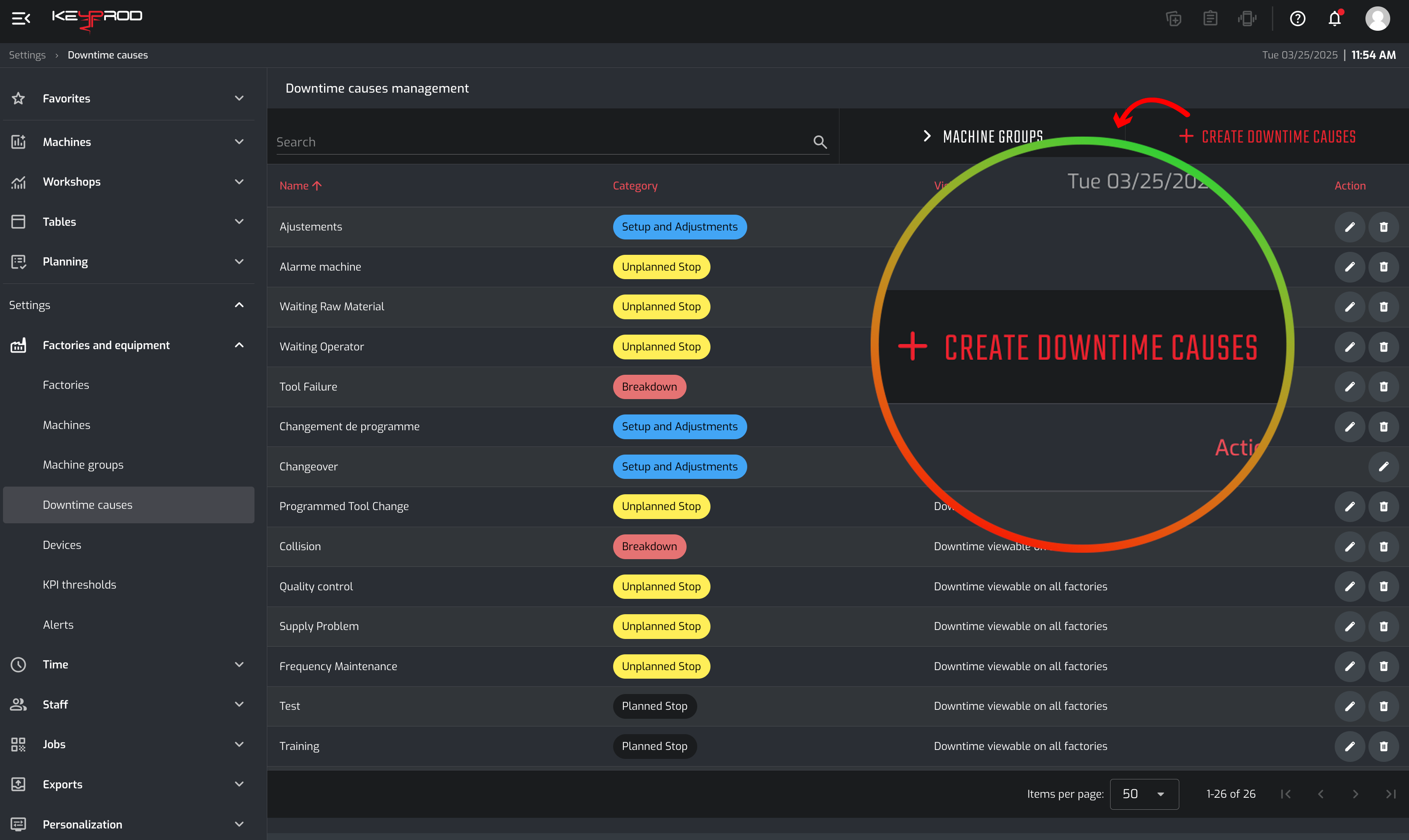This screenshot has height=840, width=1409.
Task: Expand the Planning section
Action: click(129, 262)
